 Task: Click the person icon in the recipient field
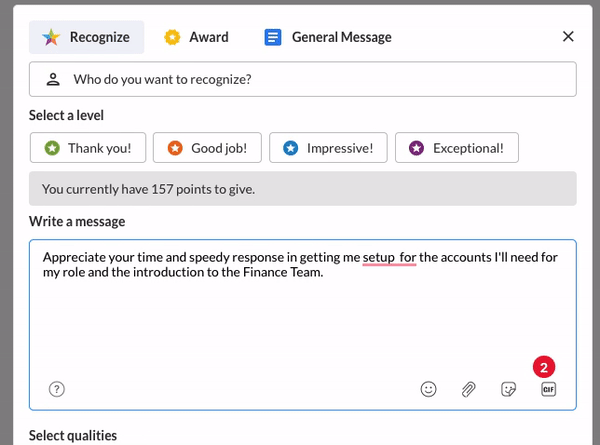click(53, 79)
